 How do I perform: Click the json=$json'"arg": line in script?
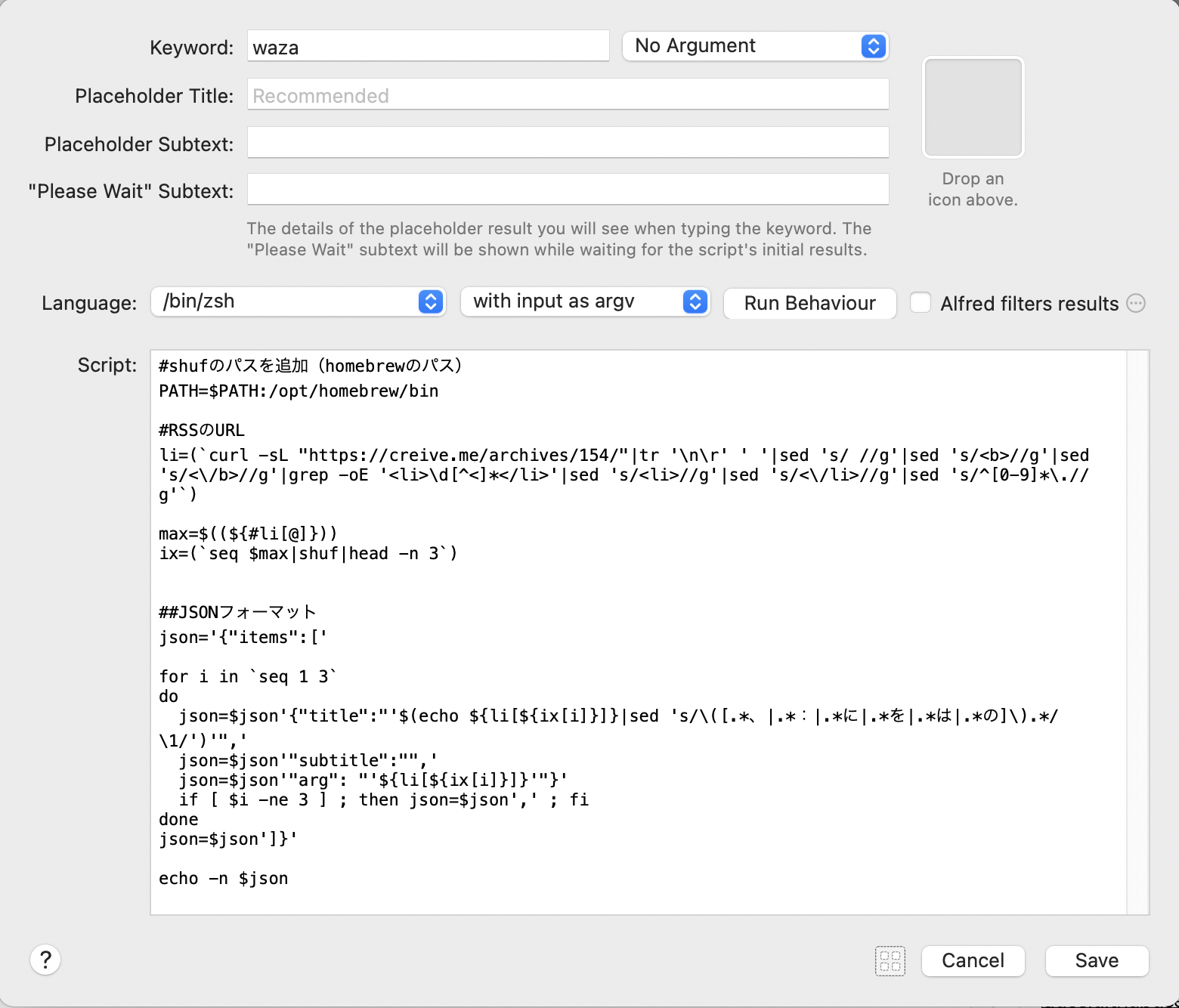(373, 780)
